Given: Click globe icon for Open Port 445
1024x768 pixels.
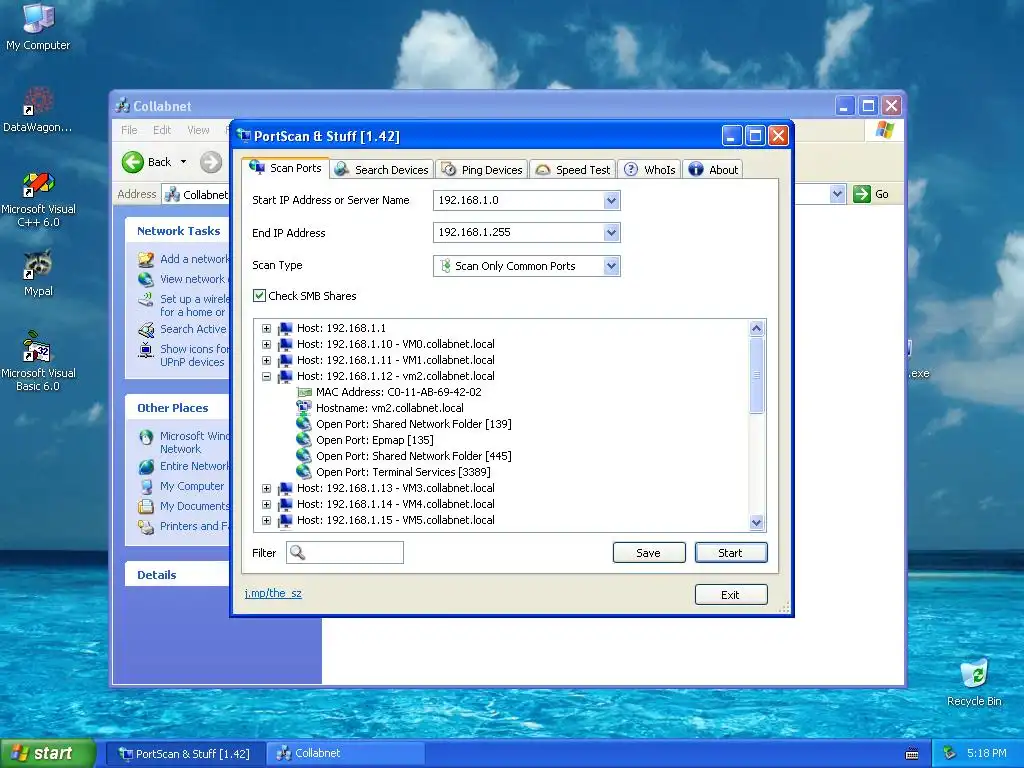Looking at the screenshot, I should click(304, 456).
